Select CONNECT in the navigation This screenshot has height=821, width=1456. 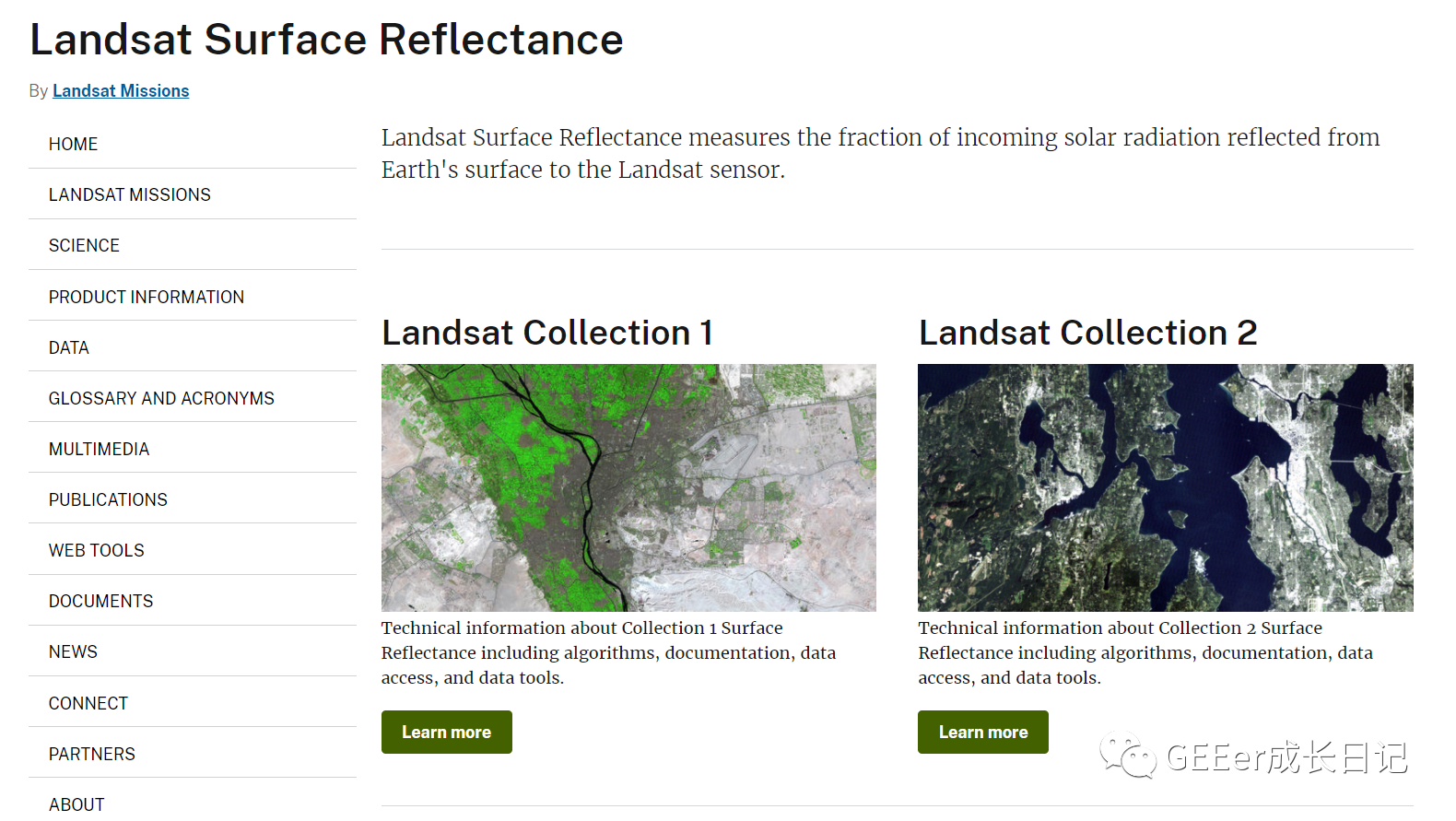coord(88,702)
